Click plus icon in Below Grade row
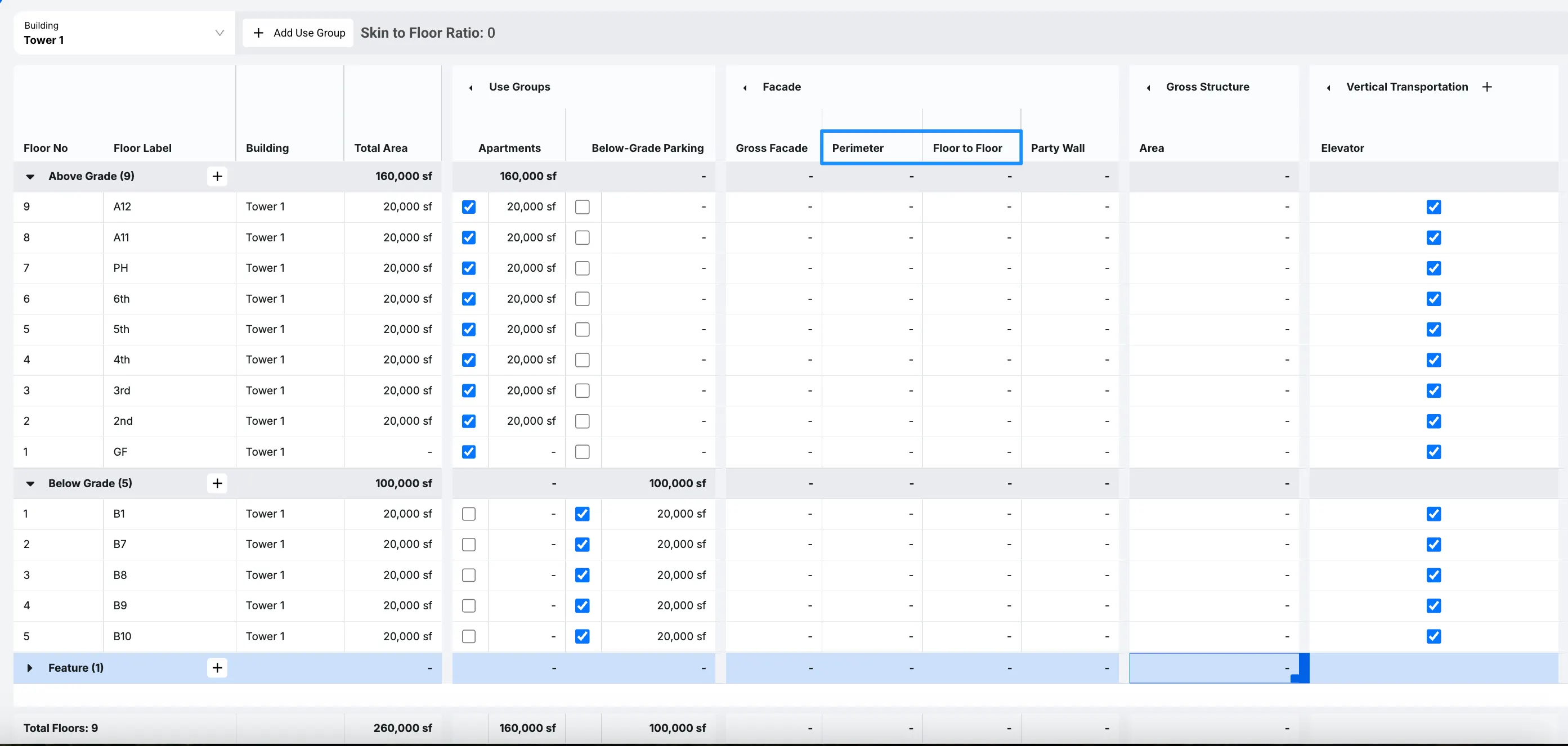Viewport: 1568px width, 746px height. click(217, 483)
